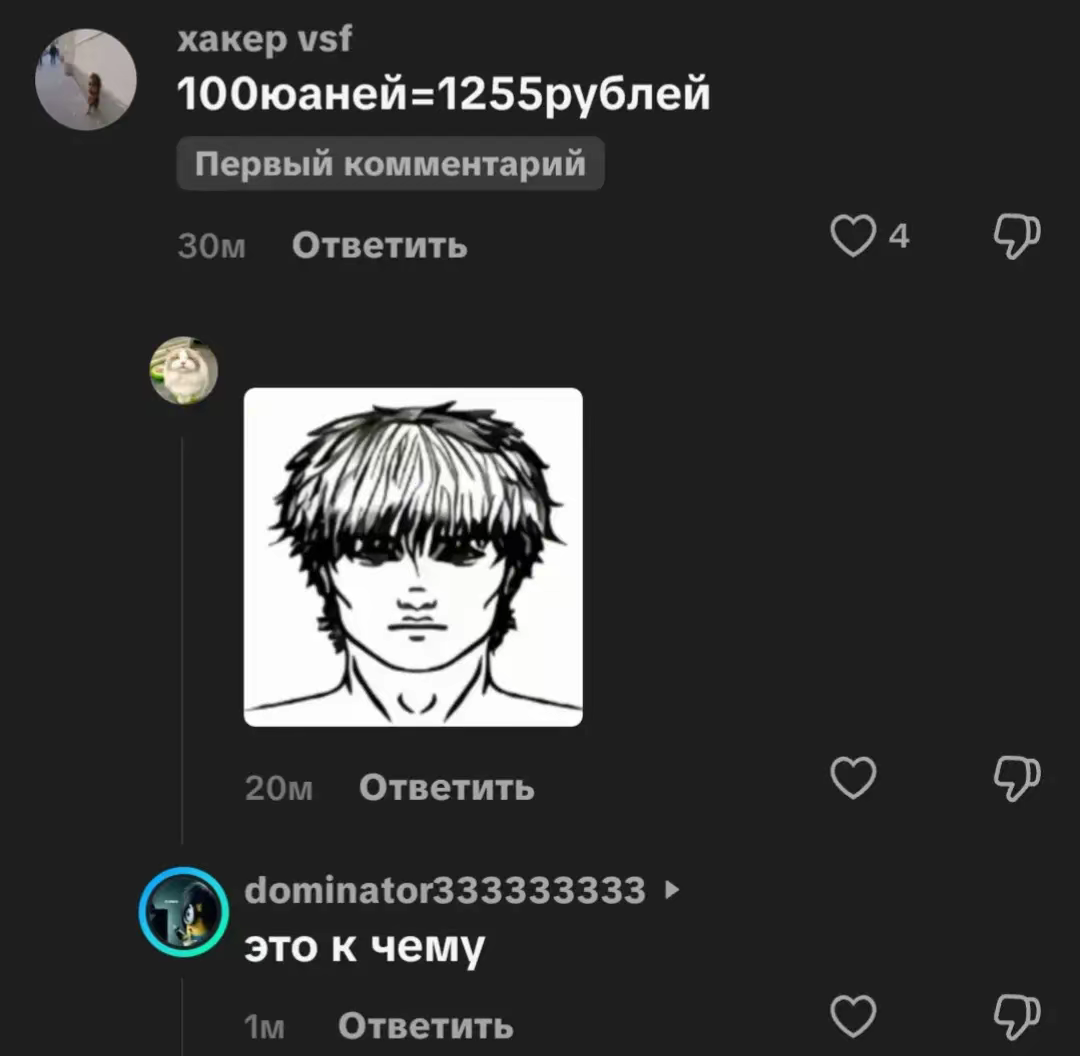
Task: Reply to the image comment posted 20м ago
Action: (x=446, y=787)
